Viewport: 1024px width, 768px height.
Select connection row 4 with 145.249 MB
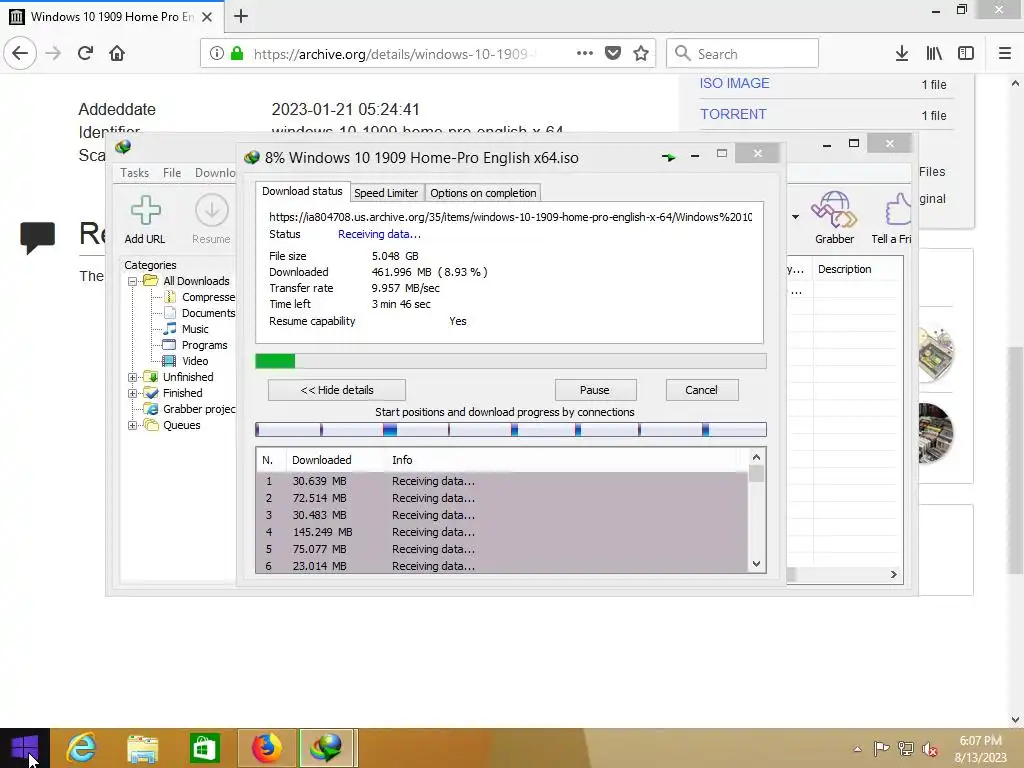(x=502, y=532)
